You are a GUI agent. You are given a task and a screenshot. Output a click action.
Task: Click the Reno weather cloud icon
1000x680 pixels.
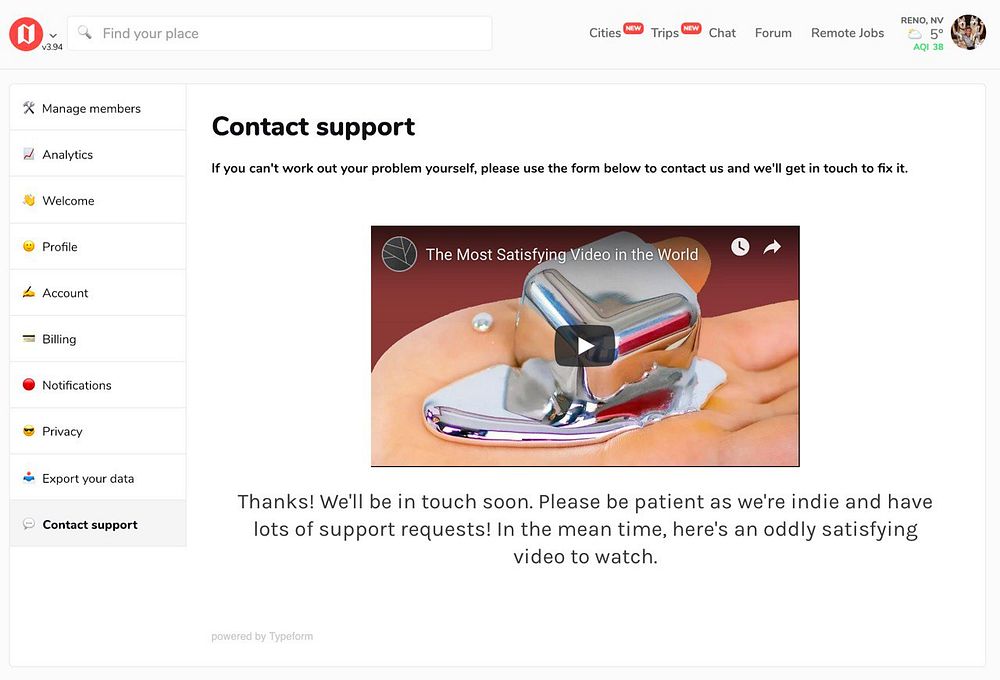(x=915, y=34)
